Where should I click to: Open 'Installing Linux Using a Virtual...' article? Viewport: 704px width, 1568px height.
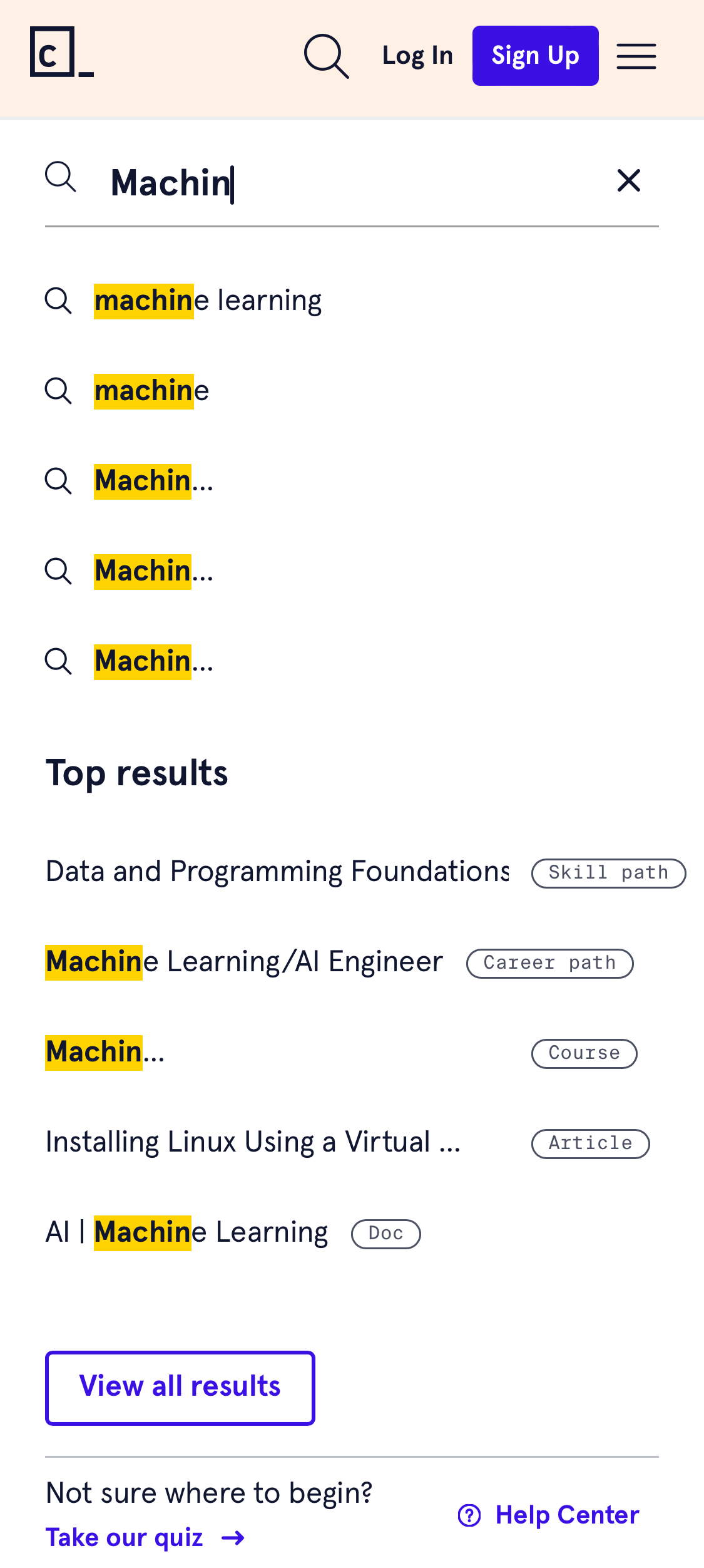[x=253, y=1142]
